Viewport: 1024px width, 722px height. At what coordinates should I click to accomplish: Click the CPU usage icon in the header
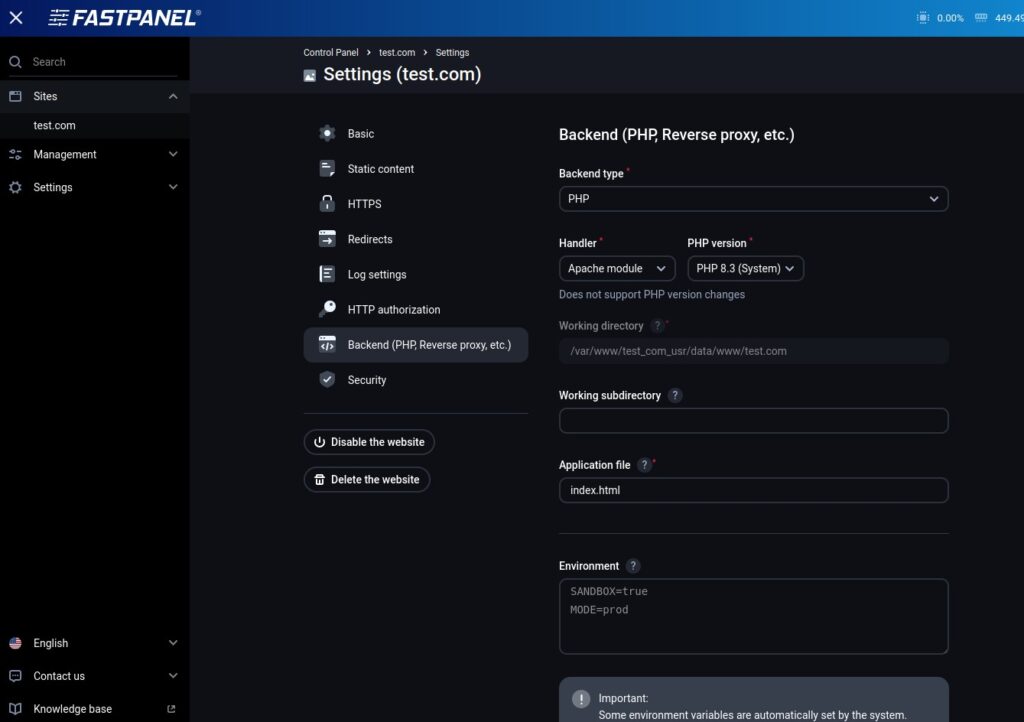[922, 18]
